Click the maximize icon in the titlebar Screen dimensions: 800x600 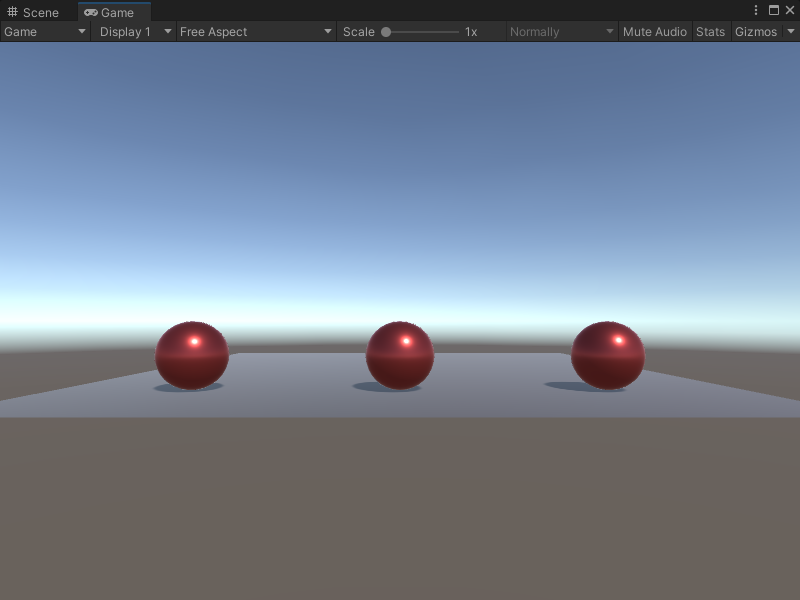pos(775,9)
